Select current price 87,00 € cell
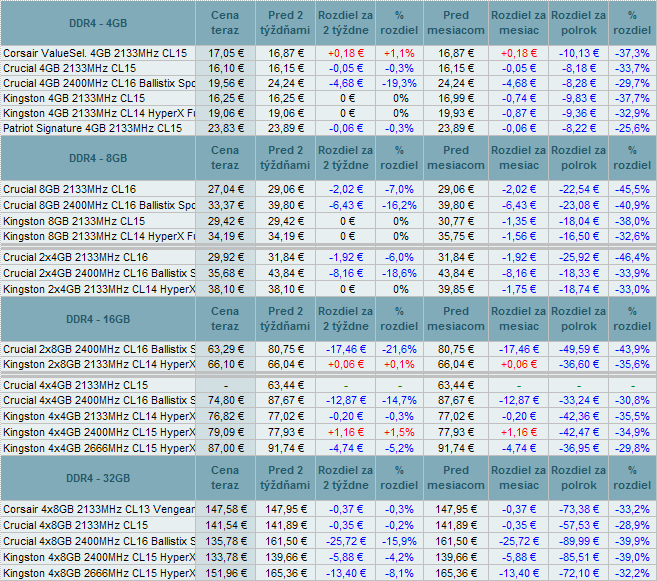Viewport: 657px width, 581px height. coord(225,448)
